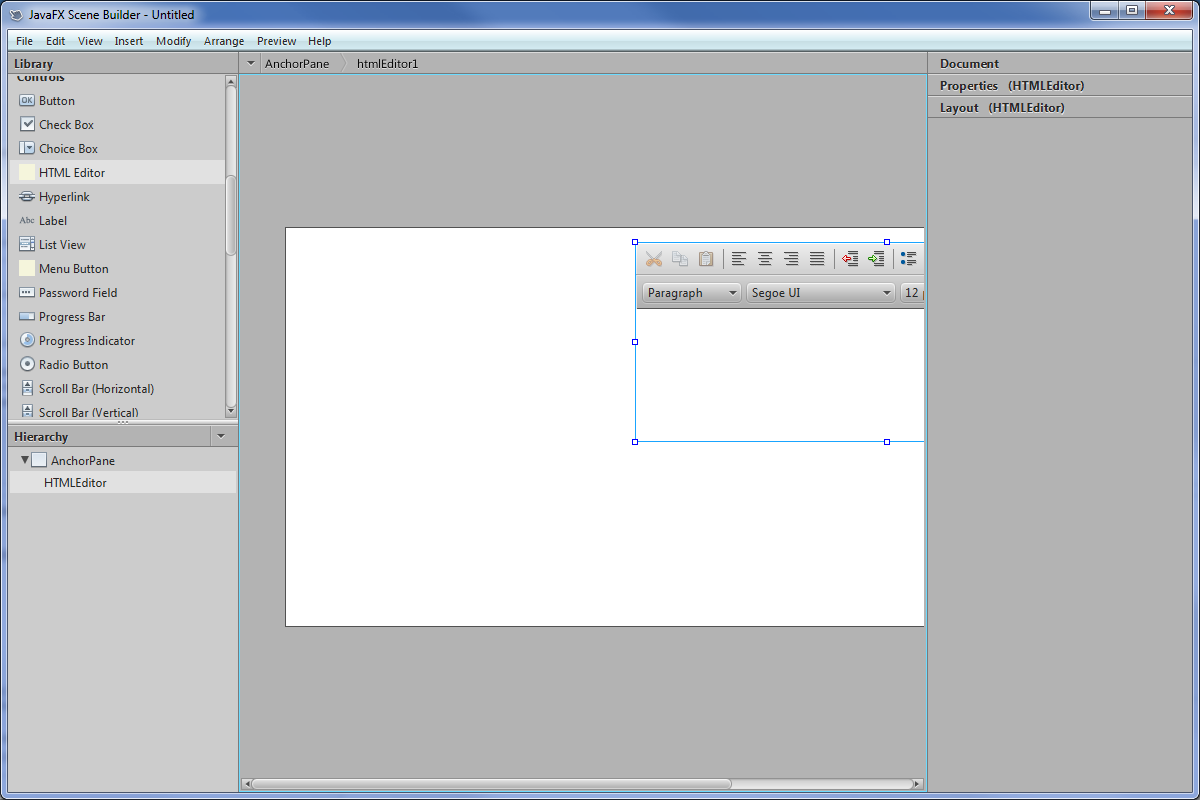This screenshot has width=1200, height=800.
Task: Click the Cut scissors icon in HTML editor
Action: (654, 259)
